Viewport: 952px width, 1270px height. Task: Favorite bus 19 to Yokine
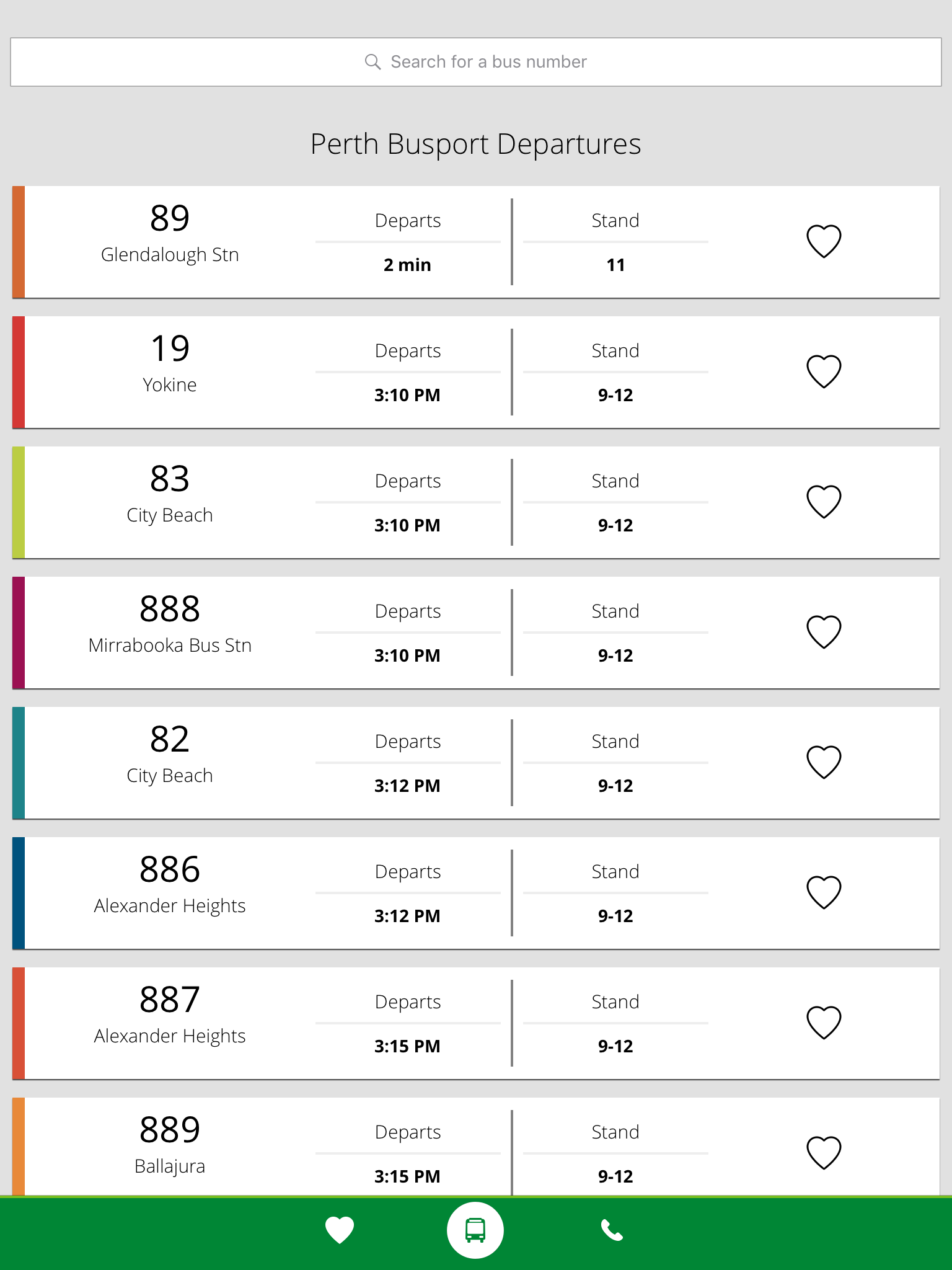[824, 371]
